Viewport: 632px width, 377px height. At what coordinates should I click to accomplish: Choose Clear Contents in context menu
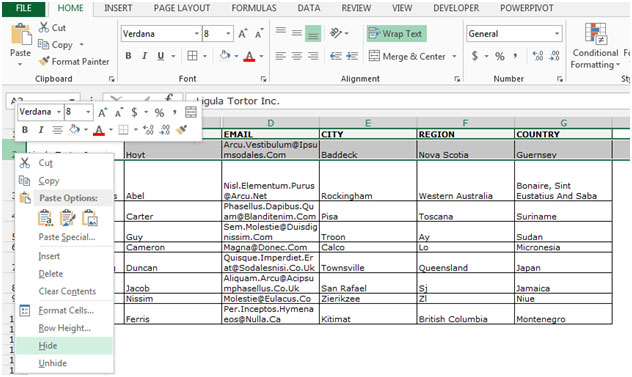tap(64, 291)
